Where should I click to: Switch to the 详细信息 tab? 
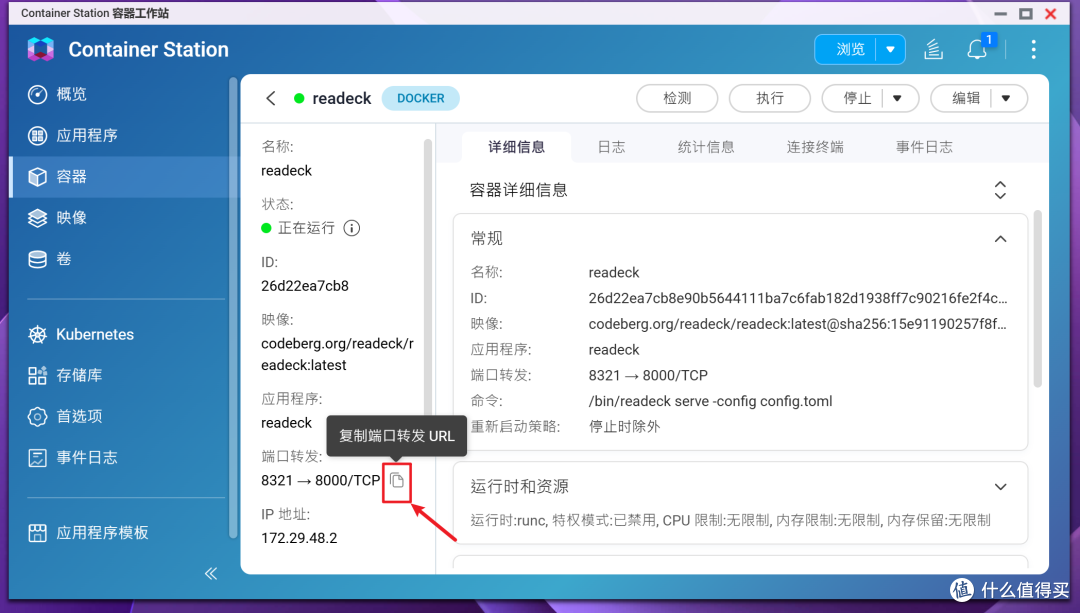(517, 147)
